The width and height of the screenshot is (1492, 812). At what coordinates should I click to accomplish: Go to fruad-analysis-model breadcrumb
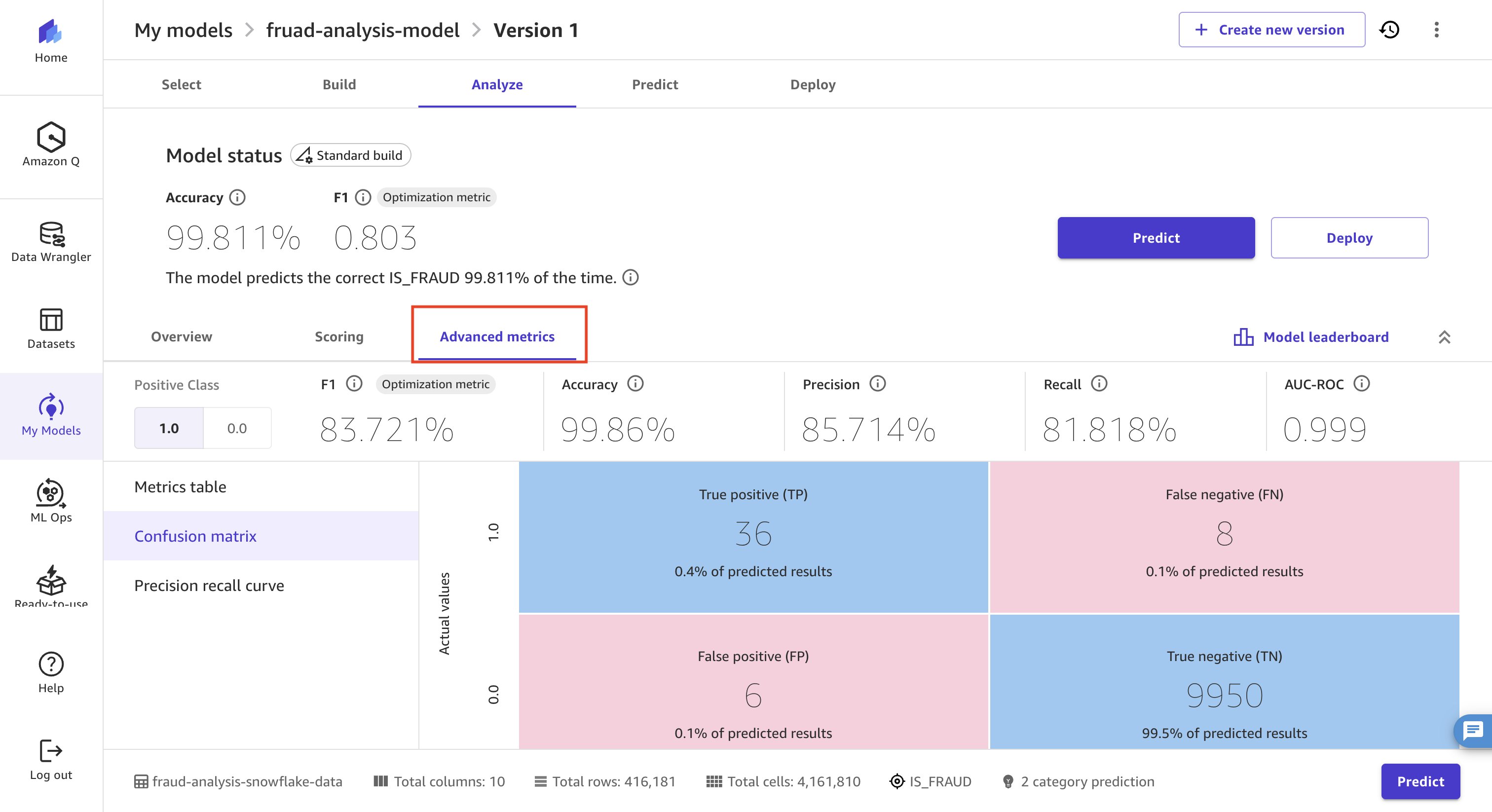(x=363, y=30)
